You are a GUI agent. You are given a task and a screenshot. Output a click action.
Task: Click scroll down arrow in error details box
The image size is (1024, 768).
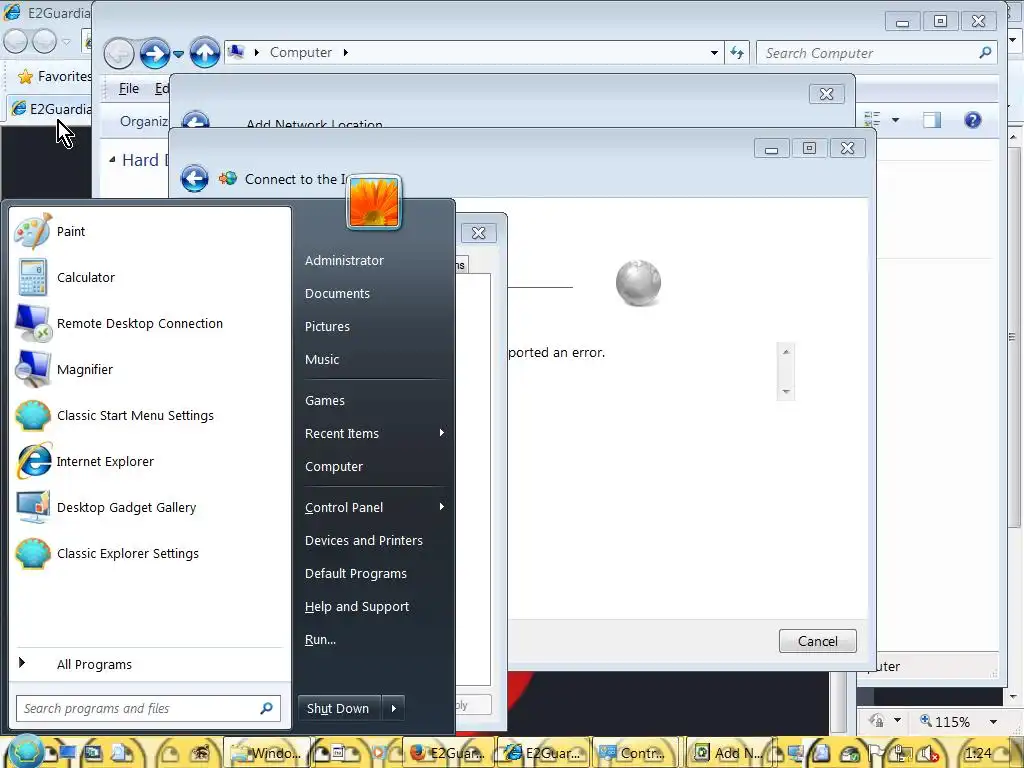coord(786,391)
